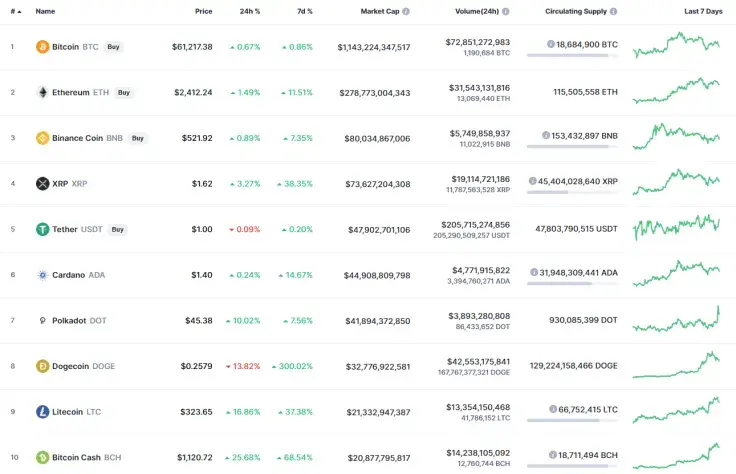Click the Tether green logo icon
The width and height of the screenshot is (736, 474).
(42, 229)
